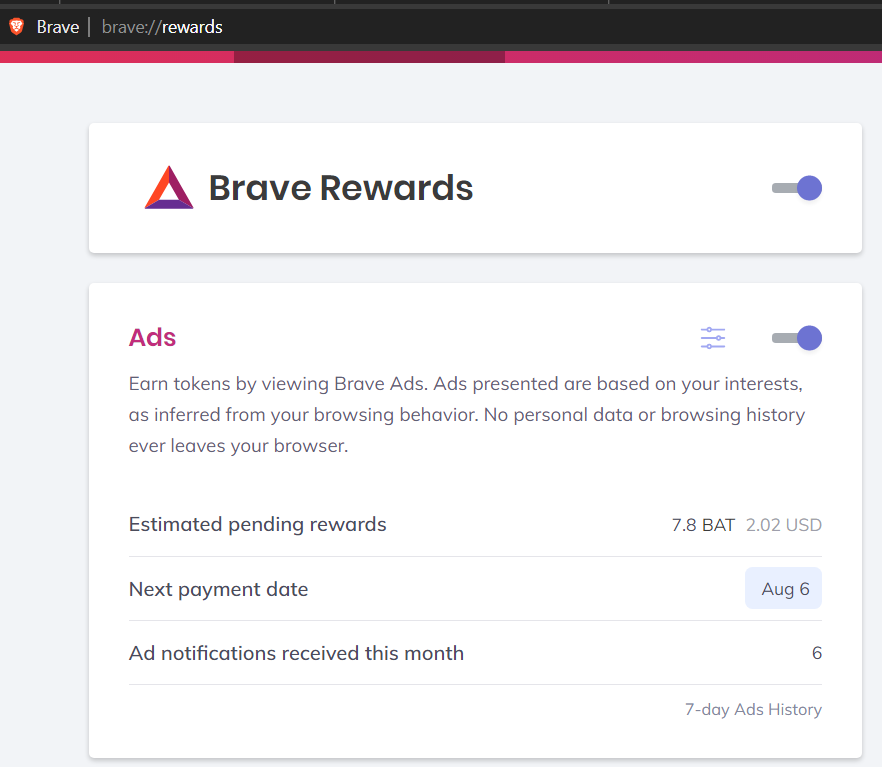This screenshot has height=767, width=882.
Task: Click the Brave label beside the URL
Action: point(58,27)
